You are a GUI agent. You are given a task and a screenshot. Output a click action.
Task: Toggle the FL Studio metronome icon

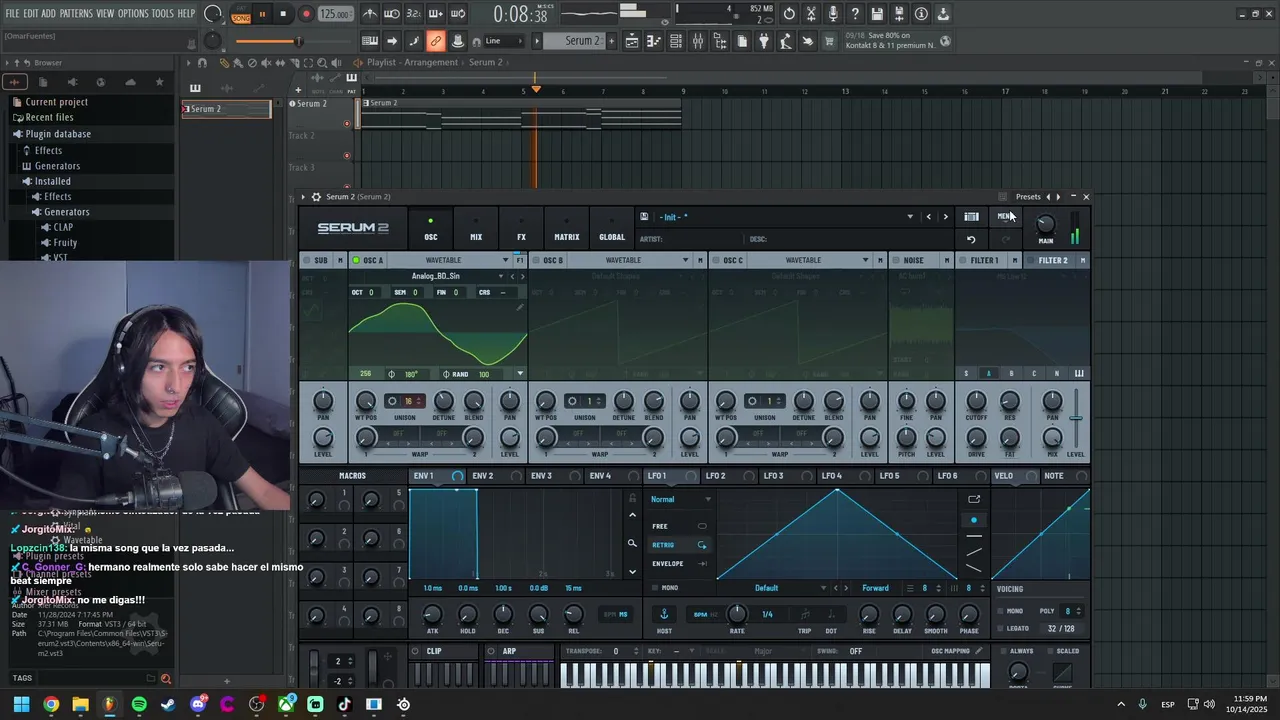pos(370,14)
